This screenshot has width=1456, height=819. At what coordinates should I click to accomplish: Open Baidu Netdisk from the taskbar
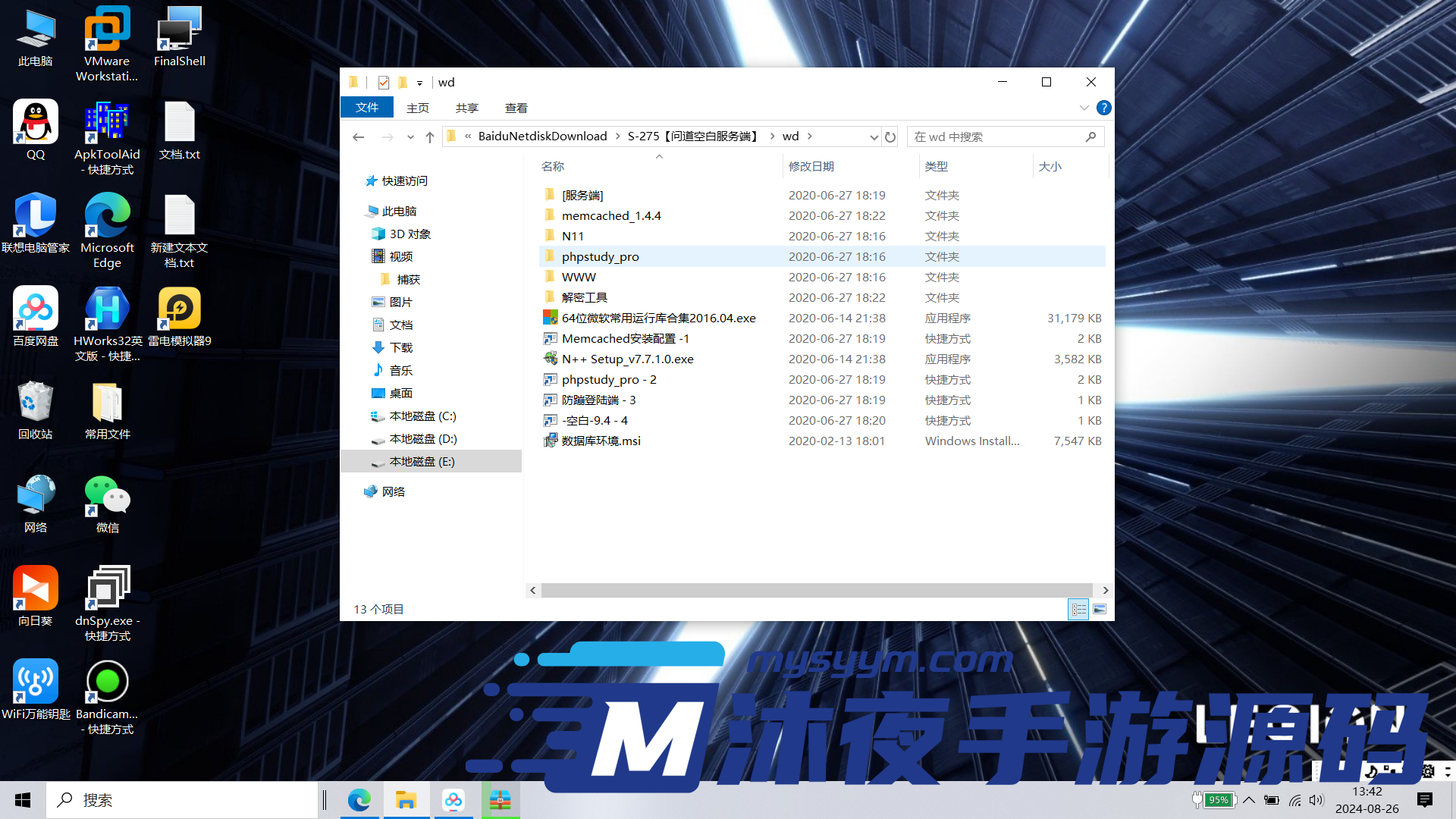[453, 800]
